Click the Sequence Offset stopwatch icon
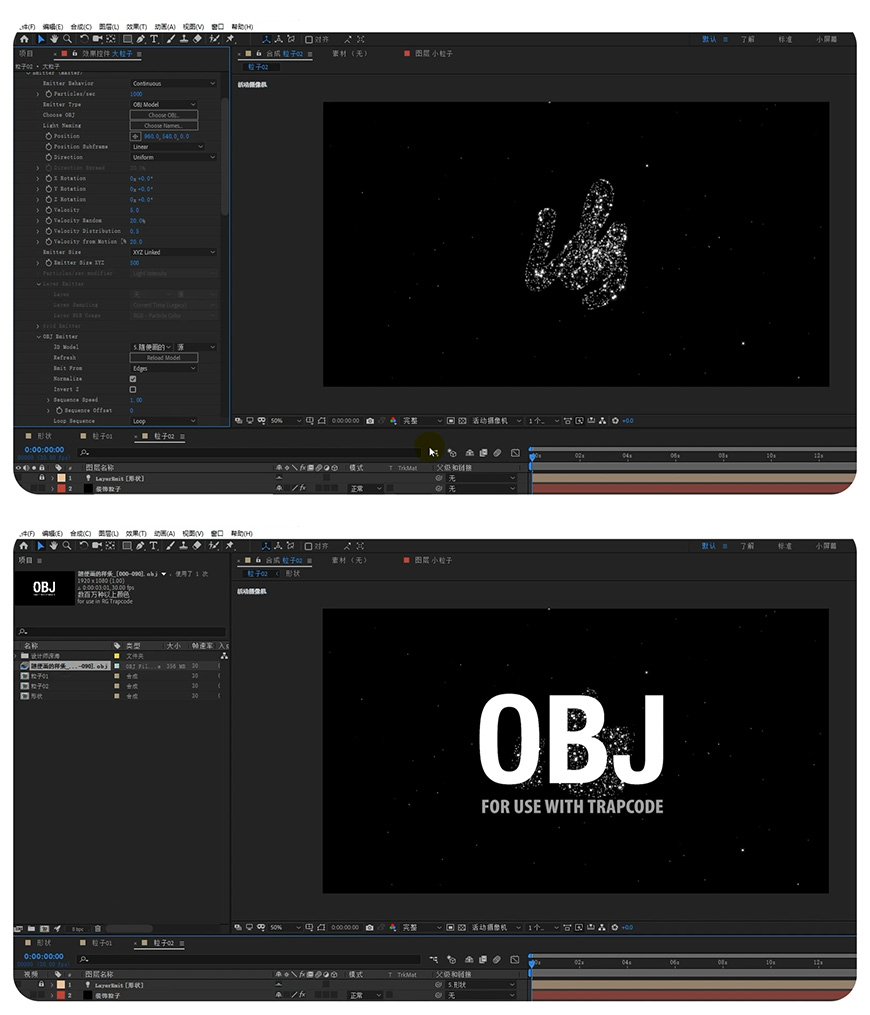Image resolution: width=870 pixels, height=1015 pixels. click(x=58, y=410)
